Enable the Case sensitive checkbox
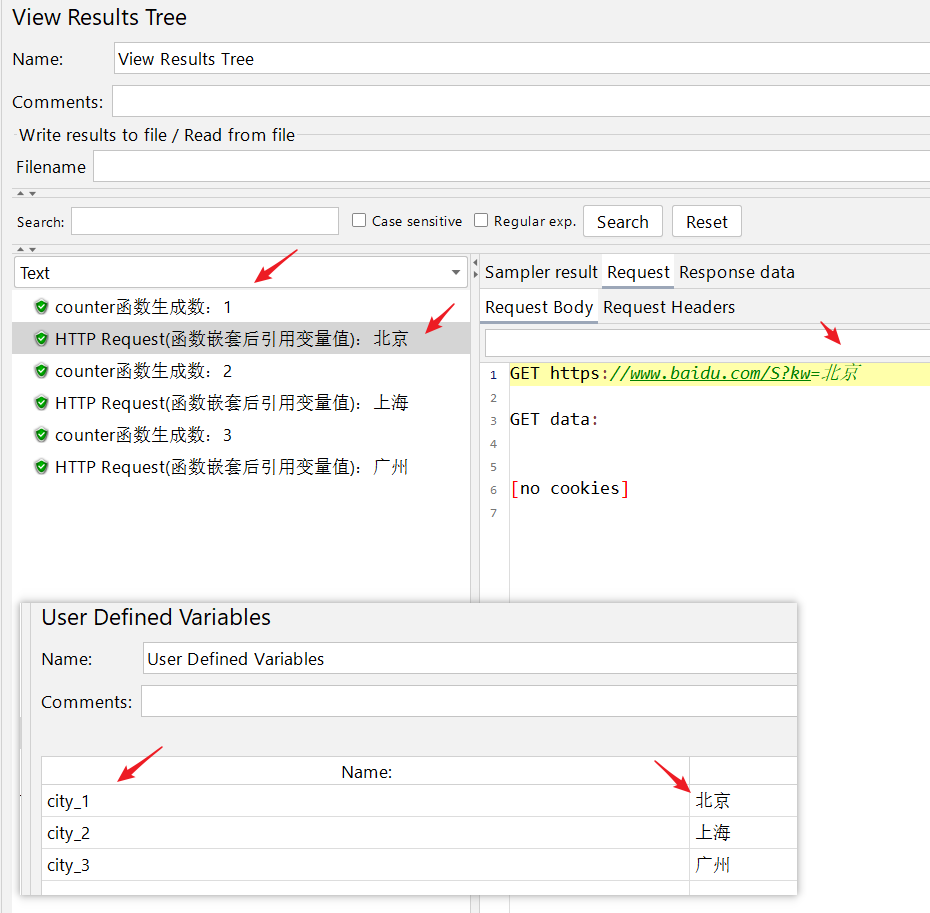This screenshot has width=930, height=913. tap(359, 221)
